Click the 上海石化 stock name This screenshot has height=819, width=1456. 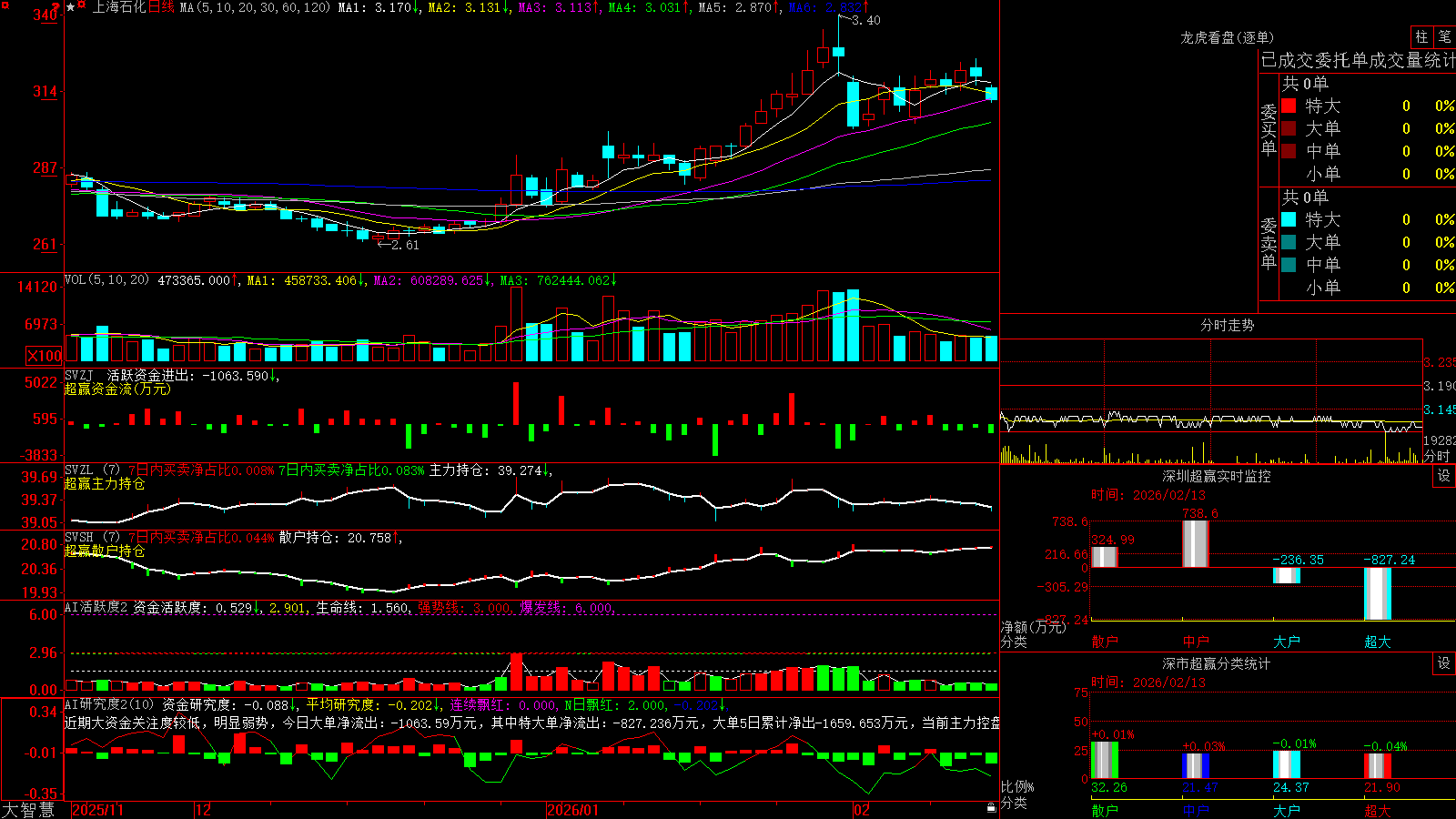(x=118, y=7)
